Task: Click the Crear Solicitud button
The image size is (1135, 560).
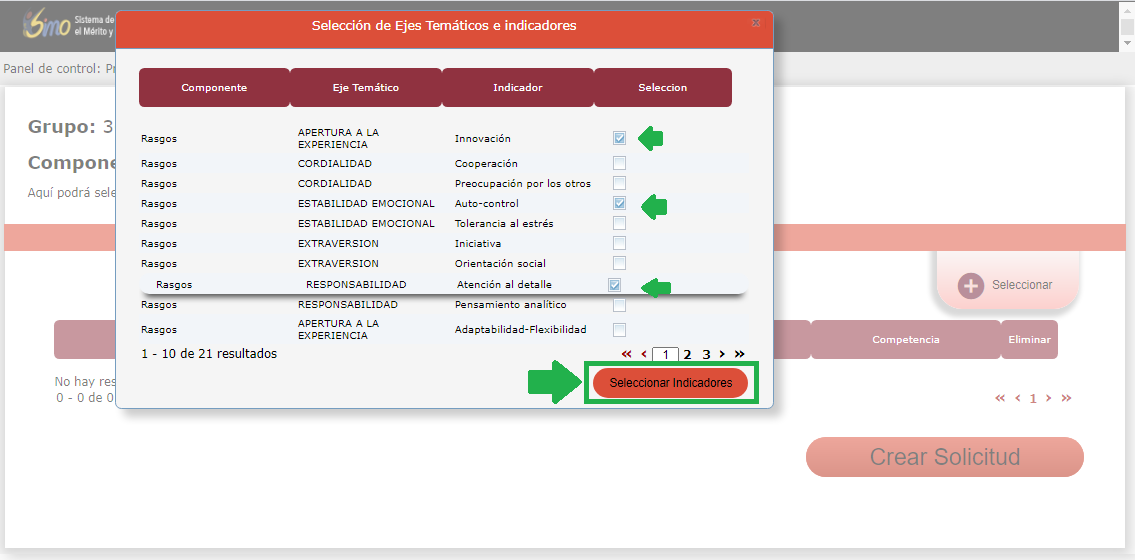Action: 944,457
